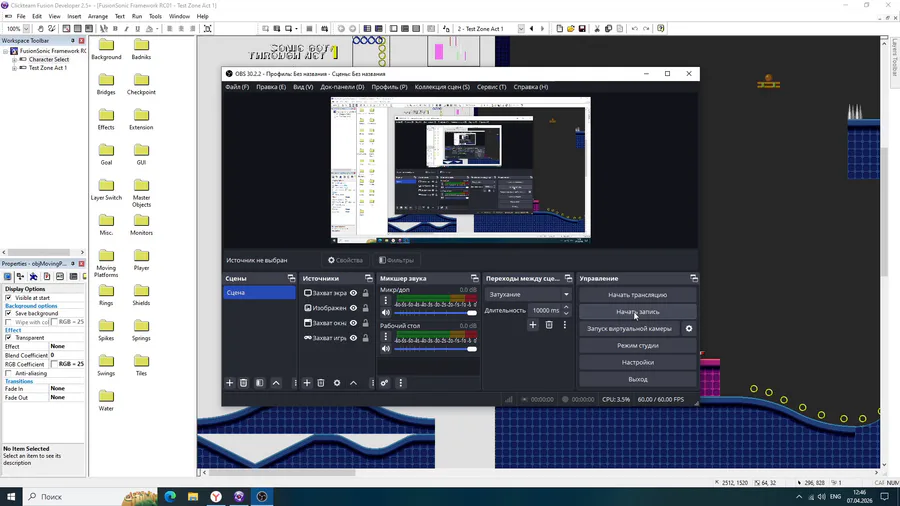This screenshot has height=506, width=900.
Task: Remove source with trash icon in Sources
Action: pyautogui.click(x=321, y=383)
